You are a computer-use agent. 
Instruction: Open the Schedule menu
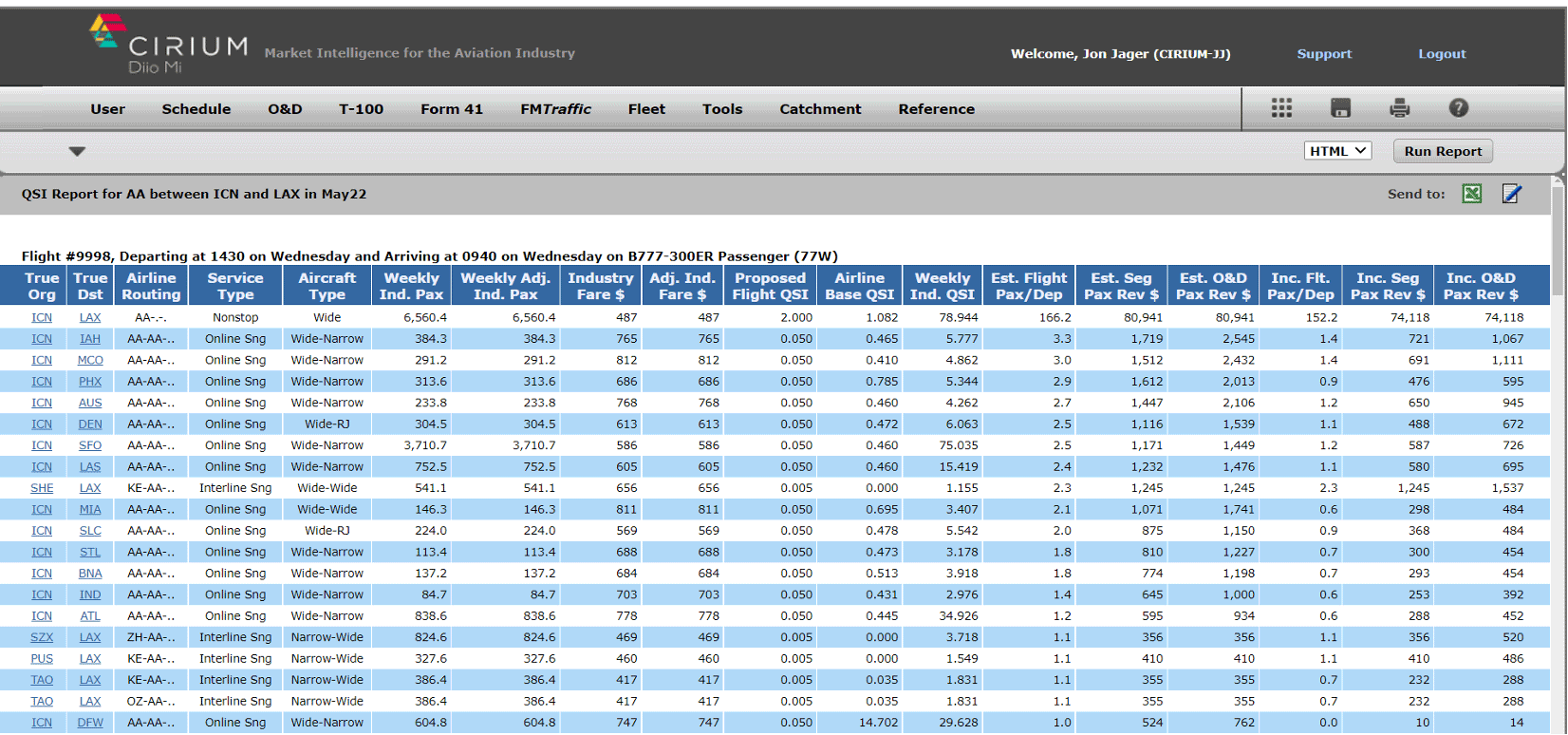196,109
